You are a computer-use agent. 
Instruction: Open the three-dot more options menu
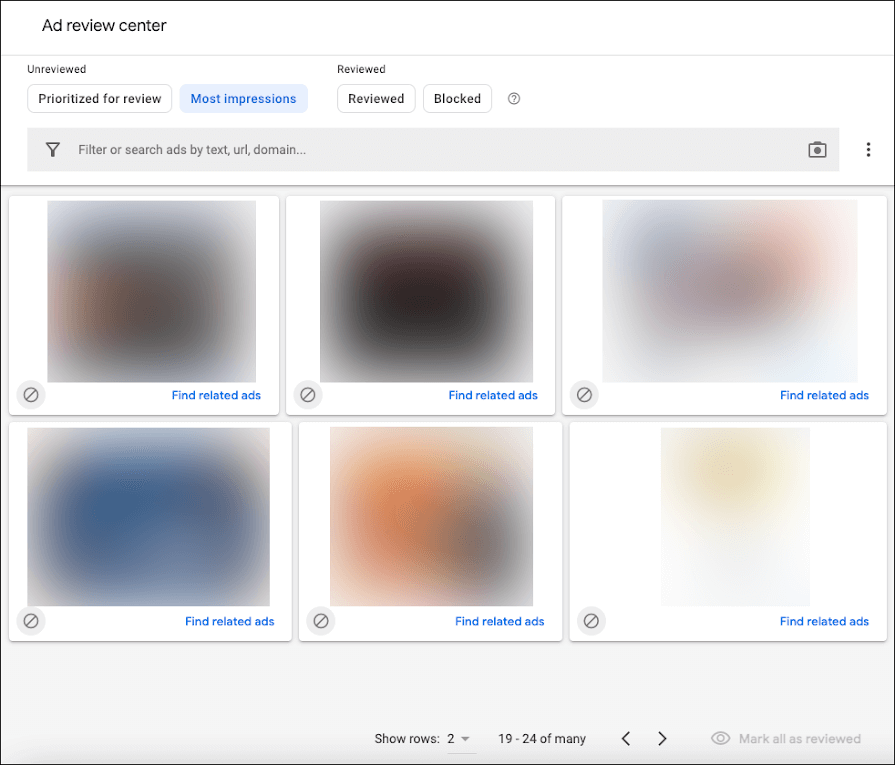click(868, 150)
